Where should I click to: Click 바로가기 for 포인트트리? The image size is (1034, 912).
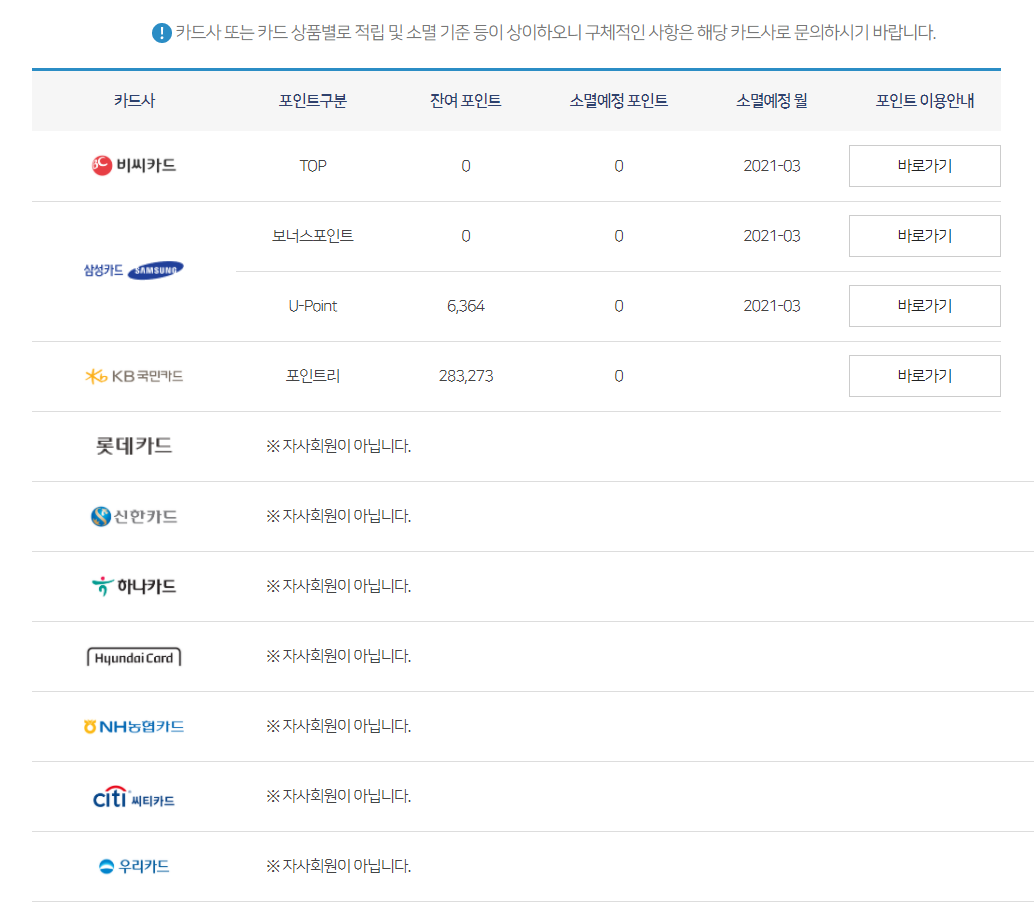click(x=923, y=376)
